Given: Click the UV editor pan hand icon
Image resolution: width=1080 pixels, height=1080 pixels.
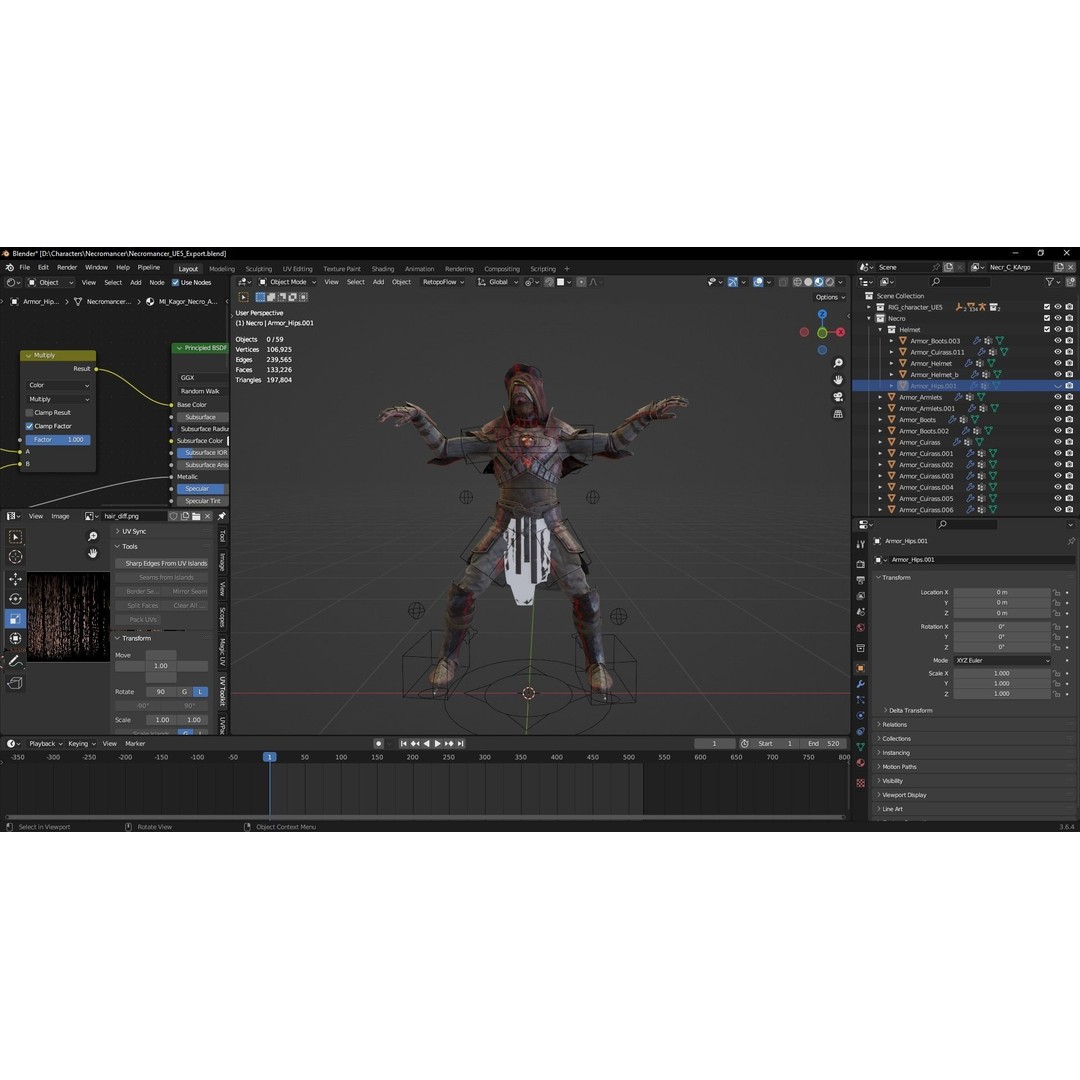Looking at the screenshot, I should [93, 553].
